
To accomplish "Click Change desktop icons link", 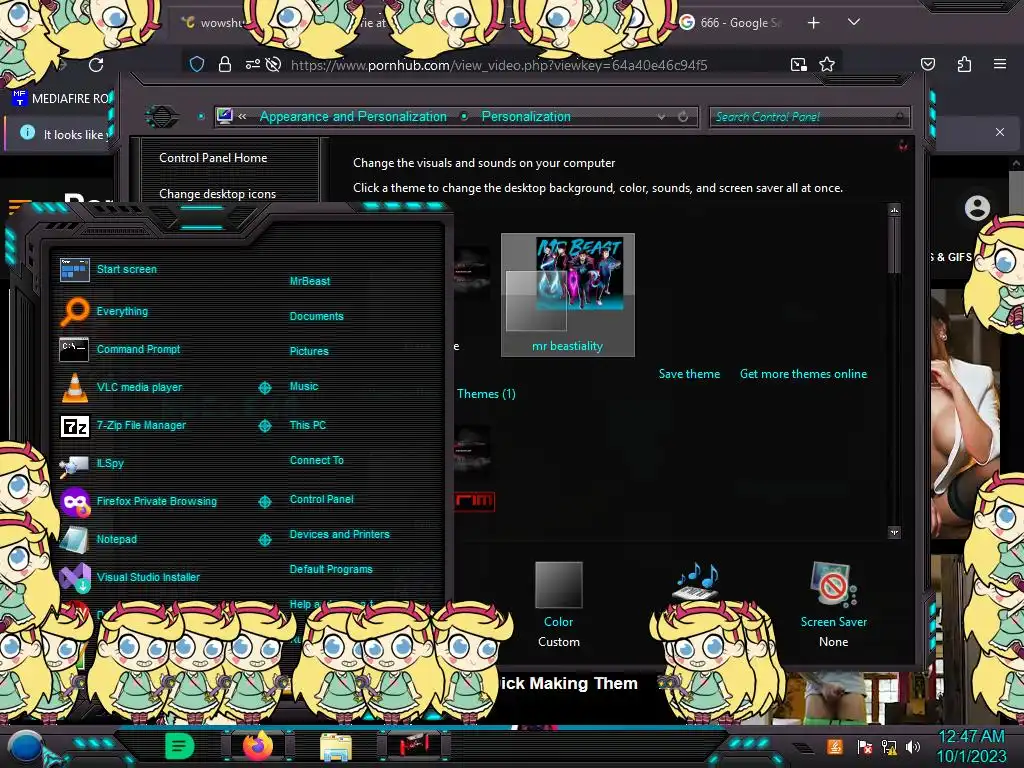I will click(x=217, y=194).
